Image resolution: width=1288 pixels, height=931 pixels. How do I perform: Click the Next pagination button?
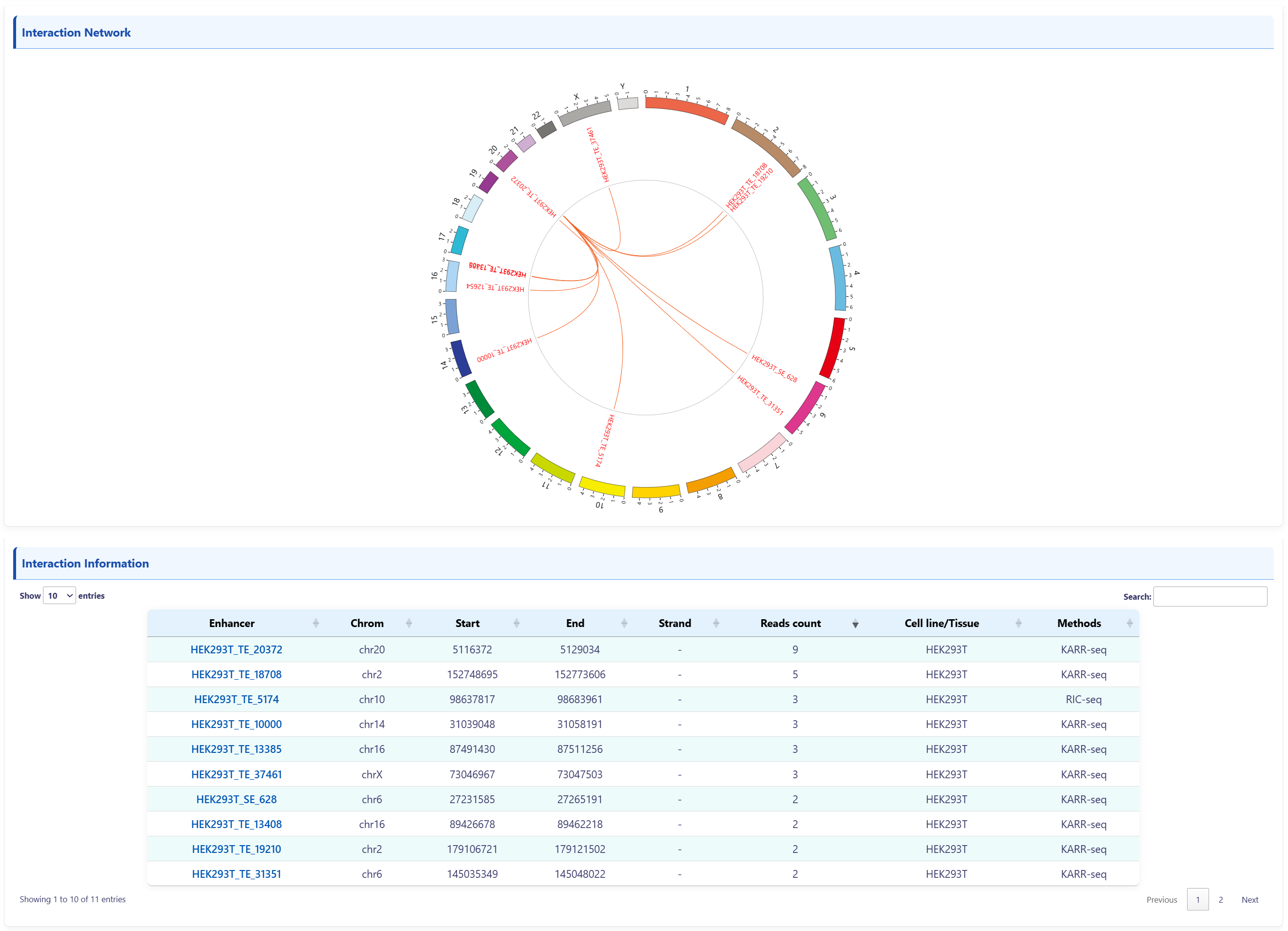click(1249, 900)
